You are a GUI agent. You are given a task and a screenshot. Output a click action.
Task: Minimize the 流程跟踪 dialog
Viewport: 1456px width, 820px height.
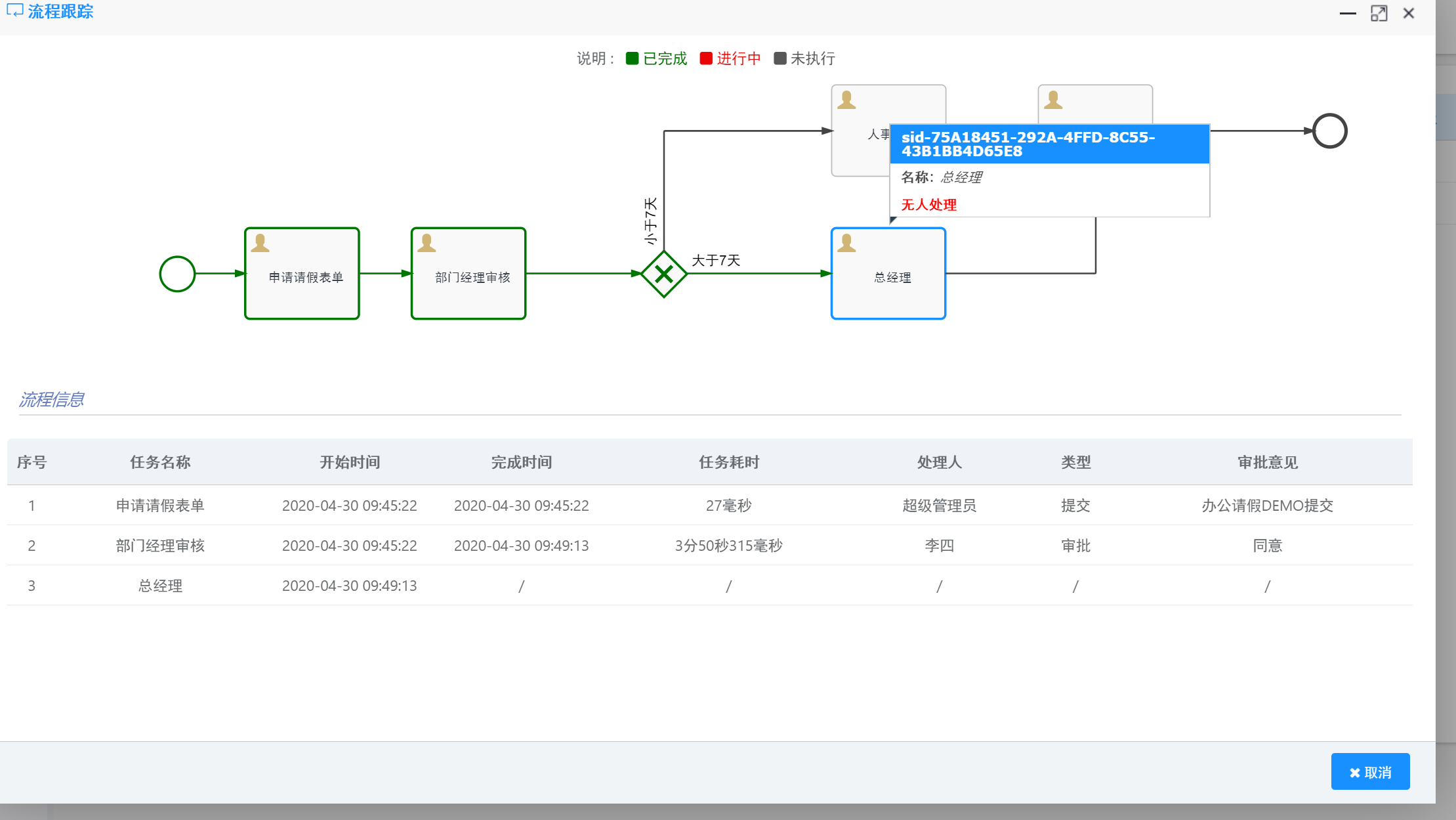pyautogui.click(x=1348, y=13)
